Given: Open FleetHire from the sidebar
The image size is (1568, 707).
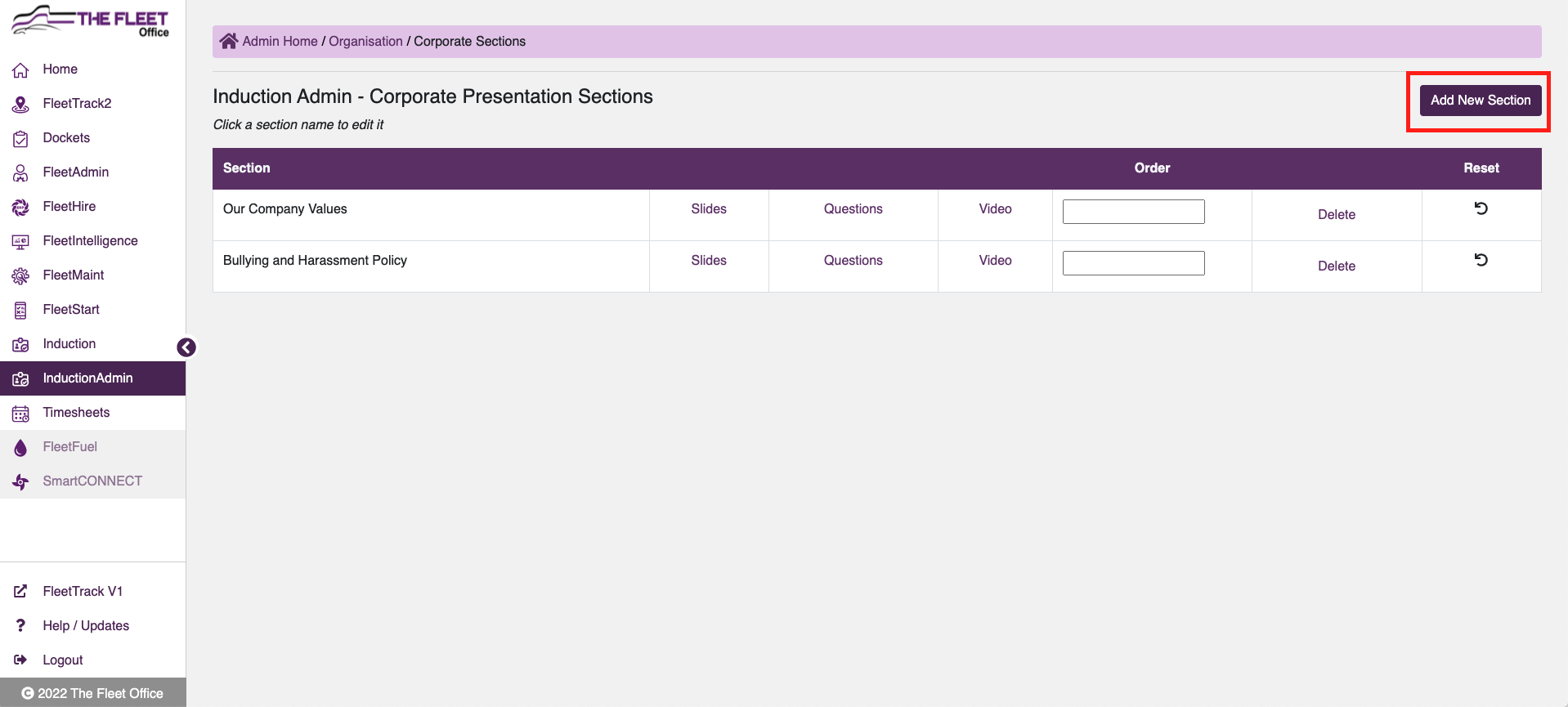Looking at the screenshot, I should coord(69,207).
